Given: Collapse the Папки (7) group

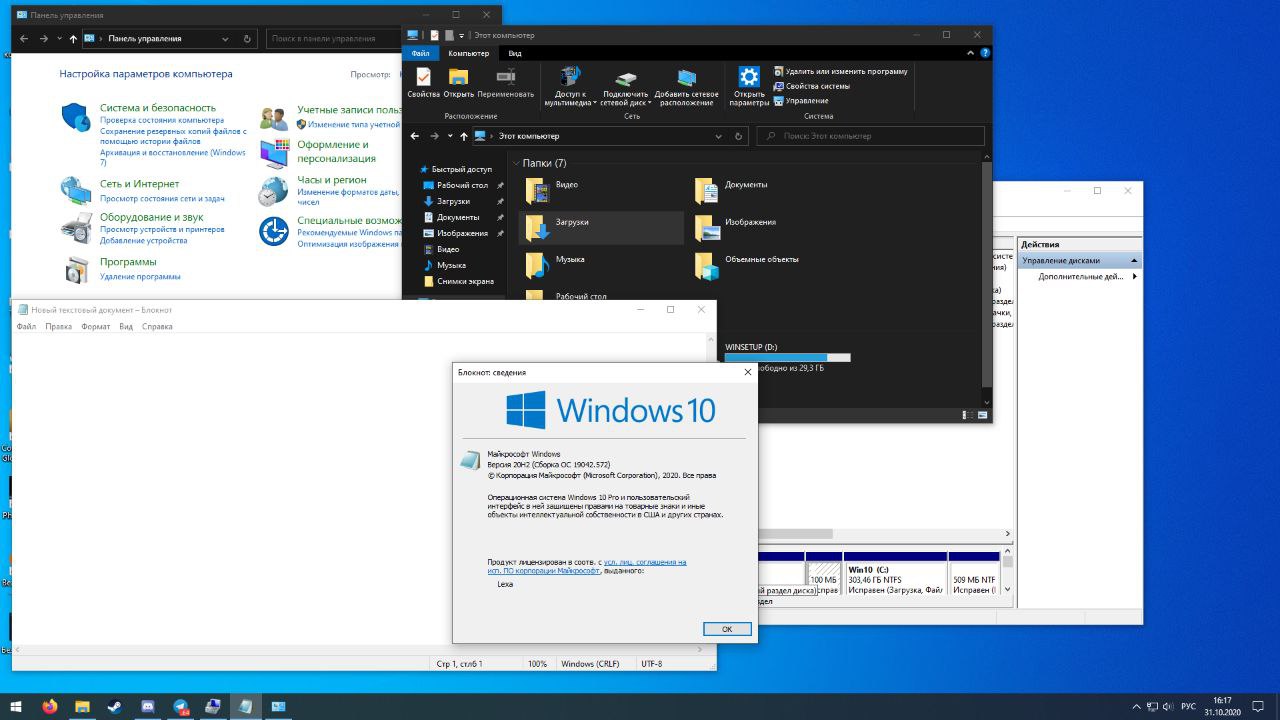Looking at the screenshot, I should tap(515, 163).
